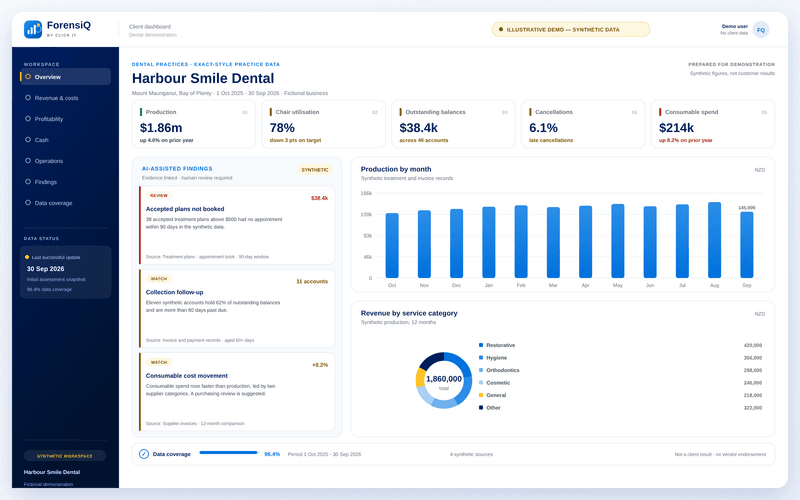Click the May bar in production chart
This screenshot has height=500, width=800.
click(x=617, y=241)
